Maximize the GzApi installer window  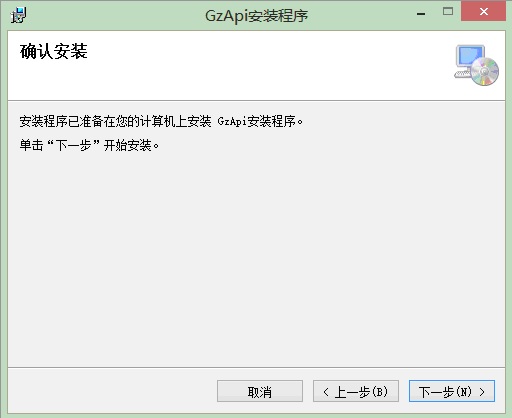tap(448, 12)
